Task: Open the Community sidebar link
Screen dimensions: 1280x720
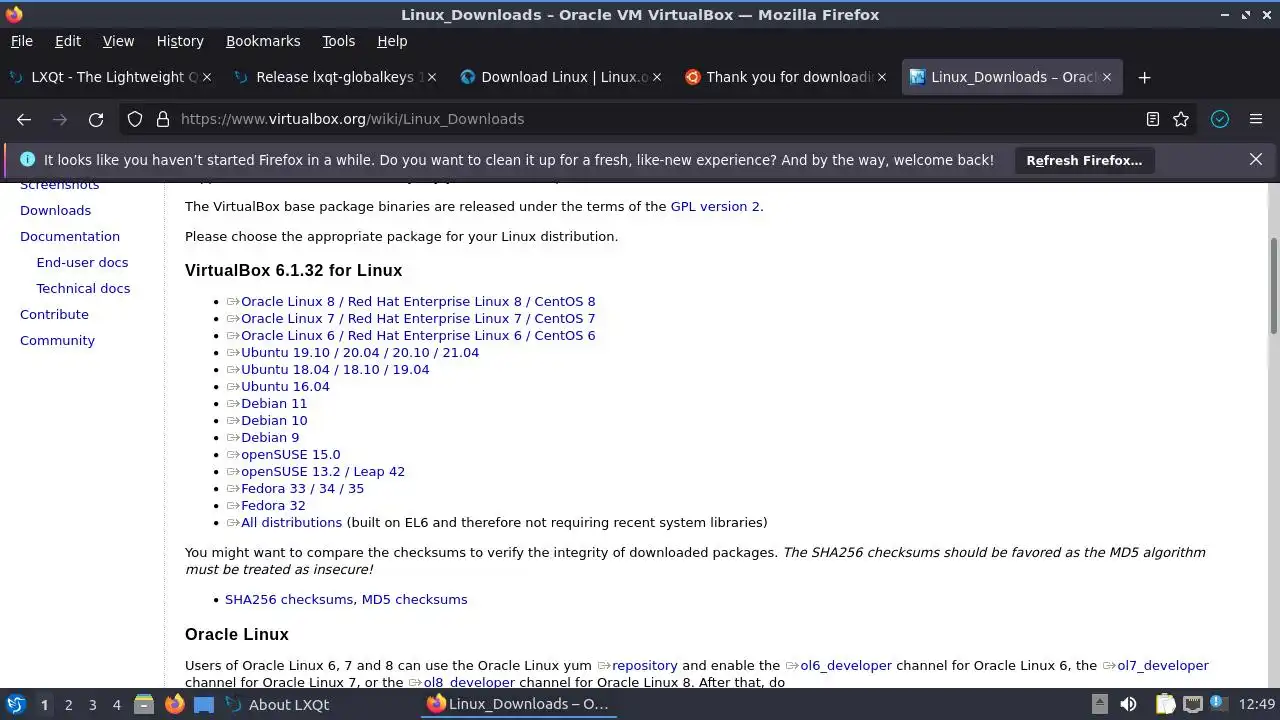Action: (57, 340)
